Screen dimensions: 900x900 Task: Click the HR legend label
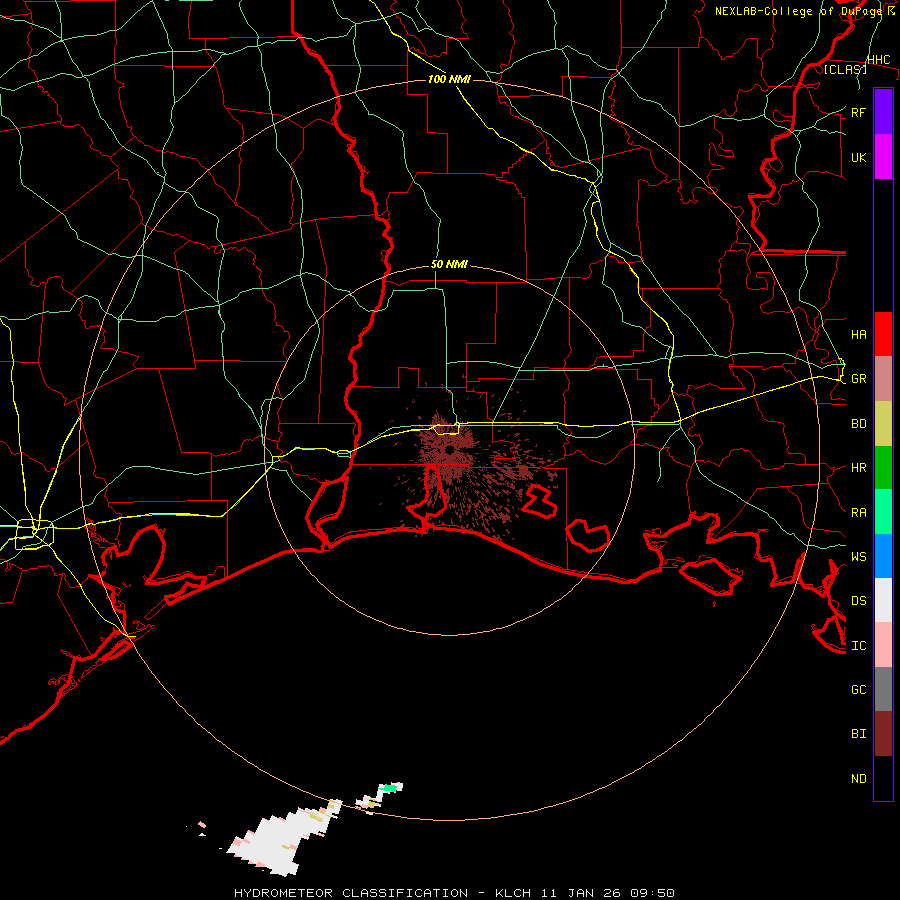(x=858, y=468)
